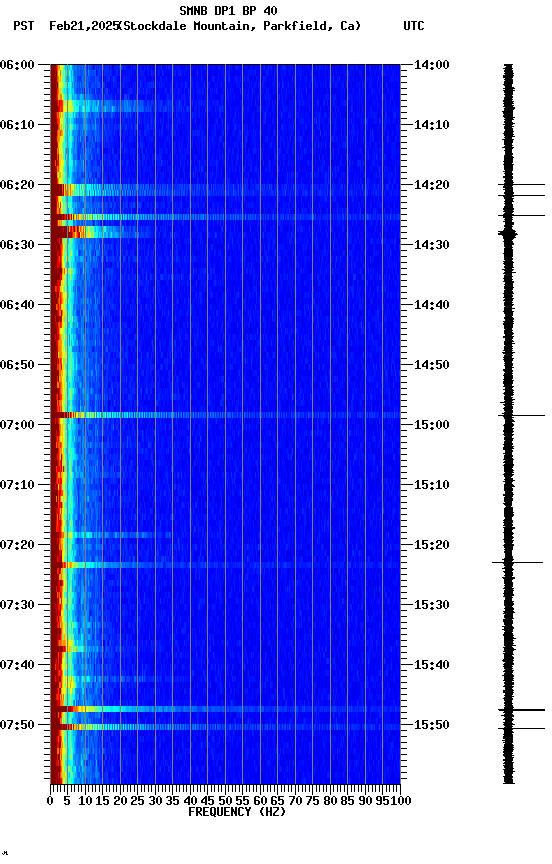
Task: Click the 15:50 UTC time label
Action: 432,725
